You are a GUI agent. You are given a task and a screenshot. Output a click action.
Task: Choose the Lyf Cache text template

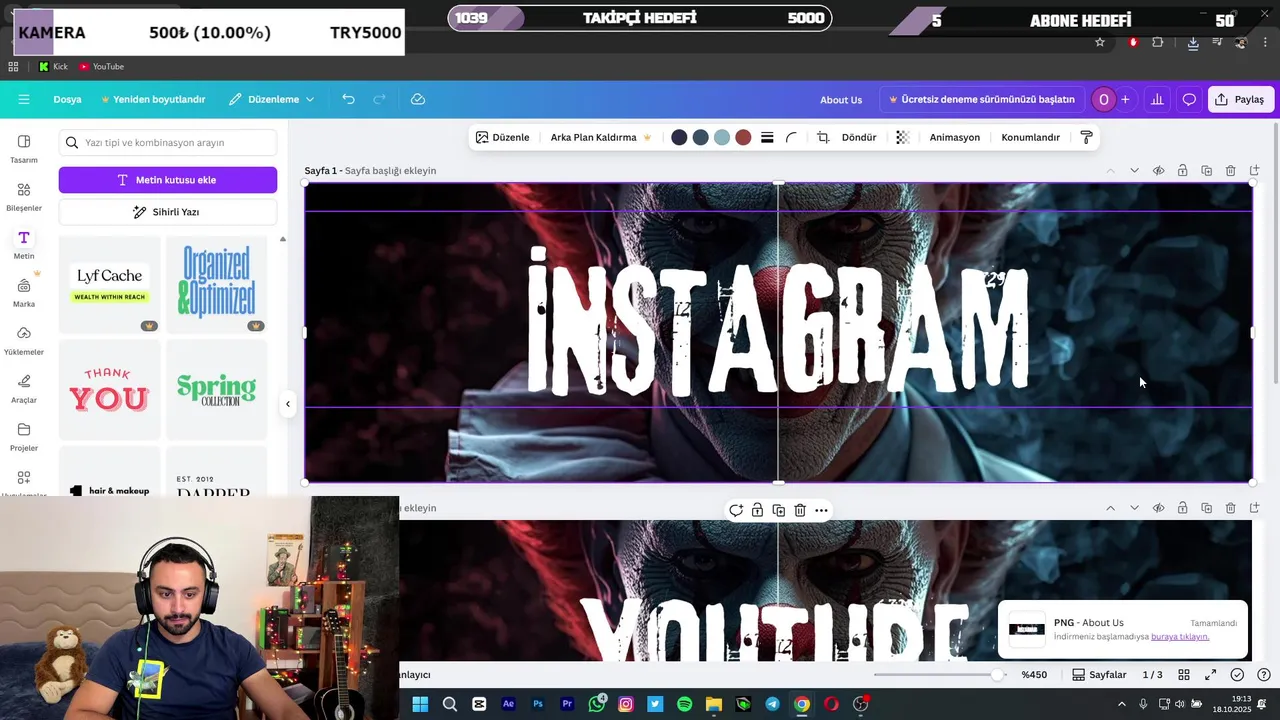[110, 284]
